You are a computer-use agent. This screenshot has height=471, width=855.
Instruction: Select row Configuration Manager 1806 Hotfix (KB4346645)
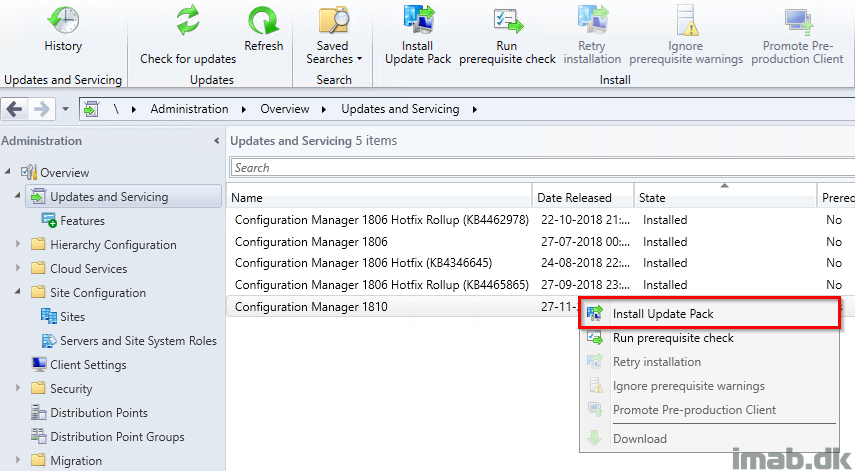540,263
